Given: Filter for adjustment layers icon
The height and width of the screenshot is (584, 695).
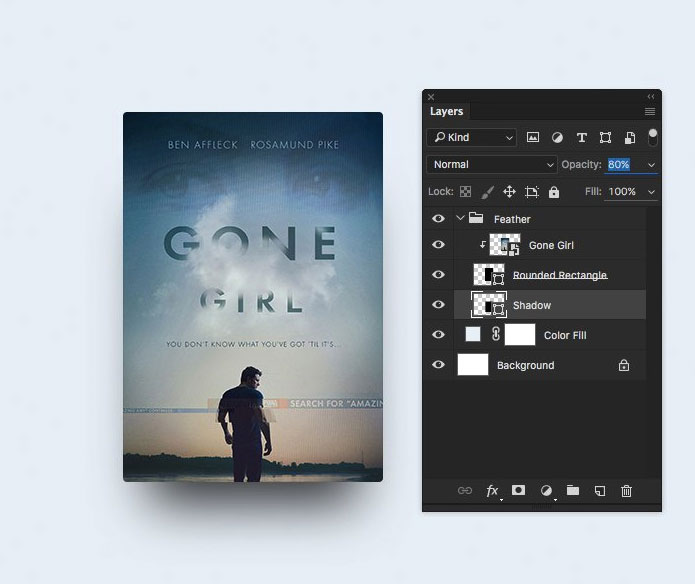Looking at the screenshot, I should point(557,138).
